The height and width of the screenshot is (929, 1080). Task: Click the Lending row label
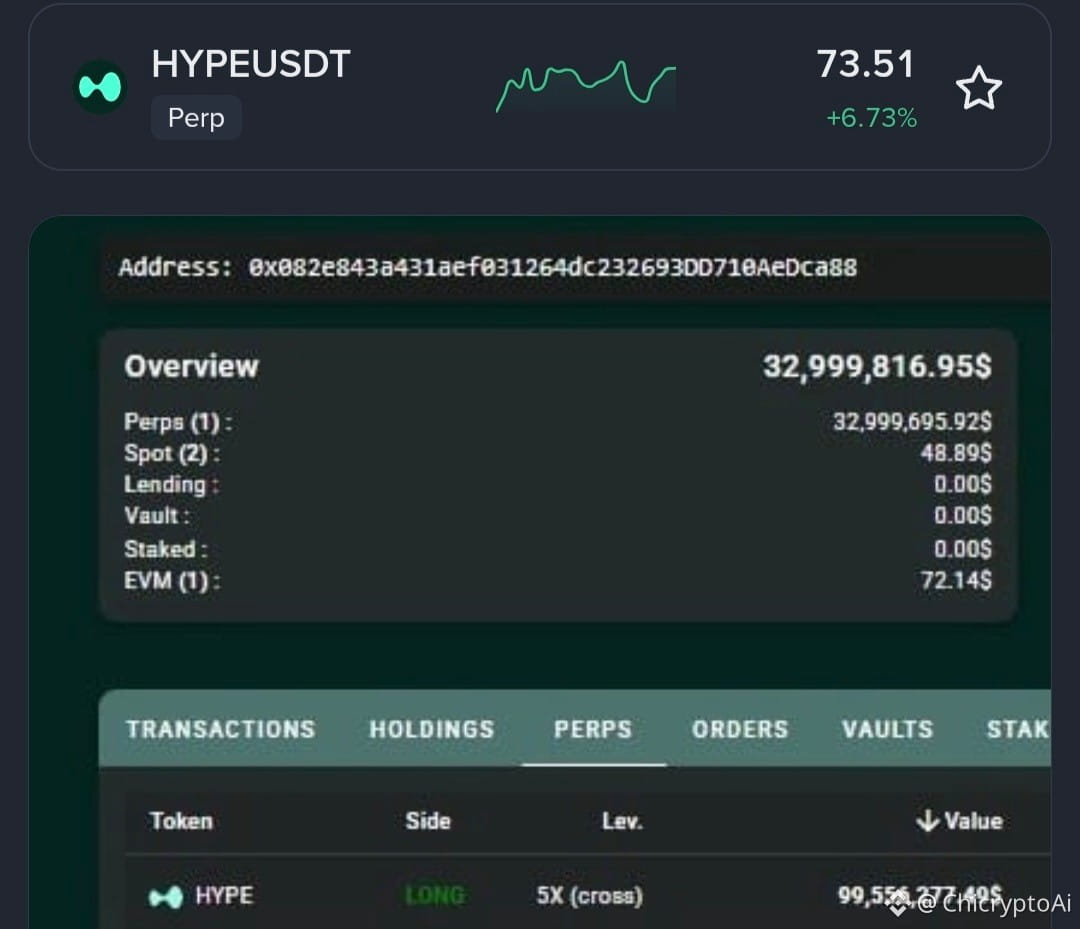pyautogui.click(x=172, y=485)
